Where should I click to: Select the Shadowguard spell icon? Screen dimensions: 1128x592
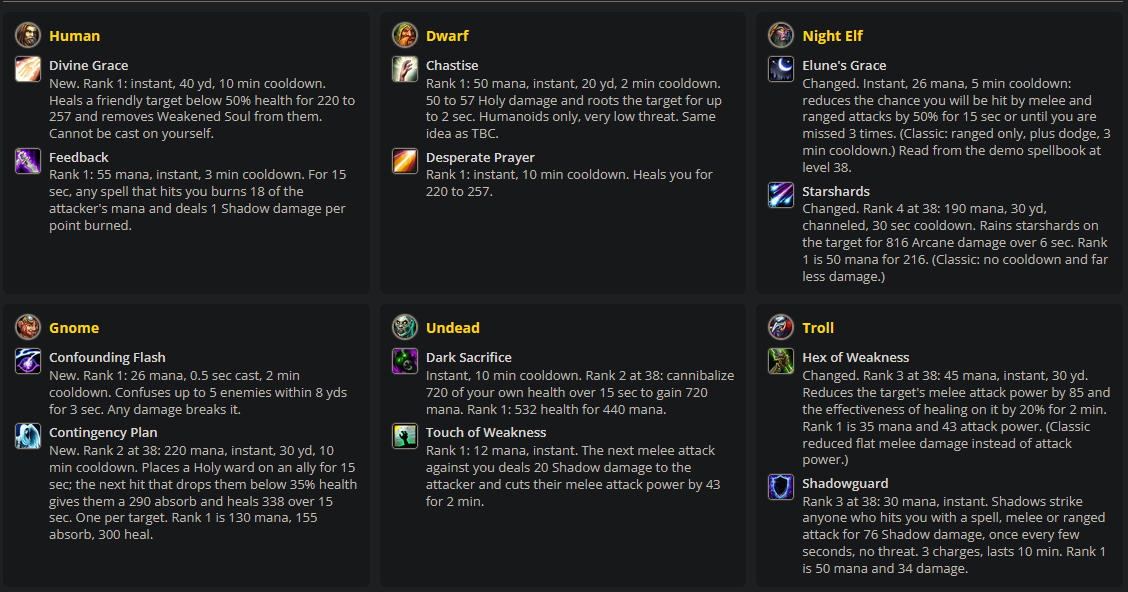tap(781, 487)
